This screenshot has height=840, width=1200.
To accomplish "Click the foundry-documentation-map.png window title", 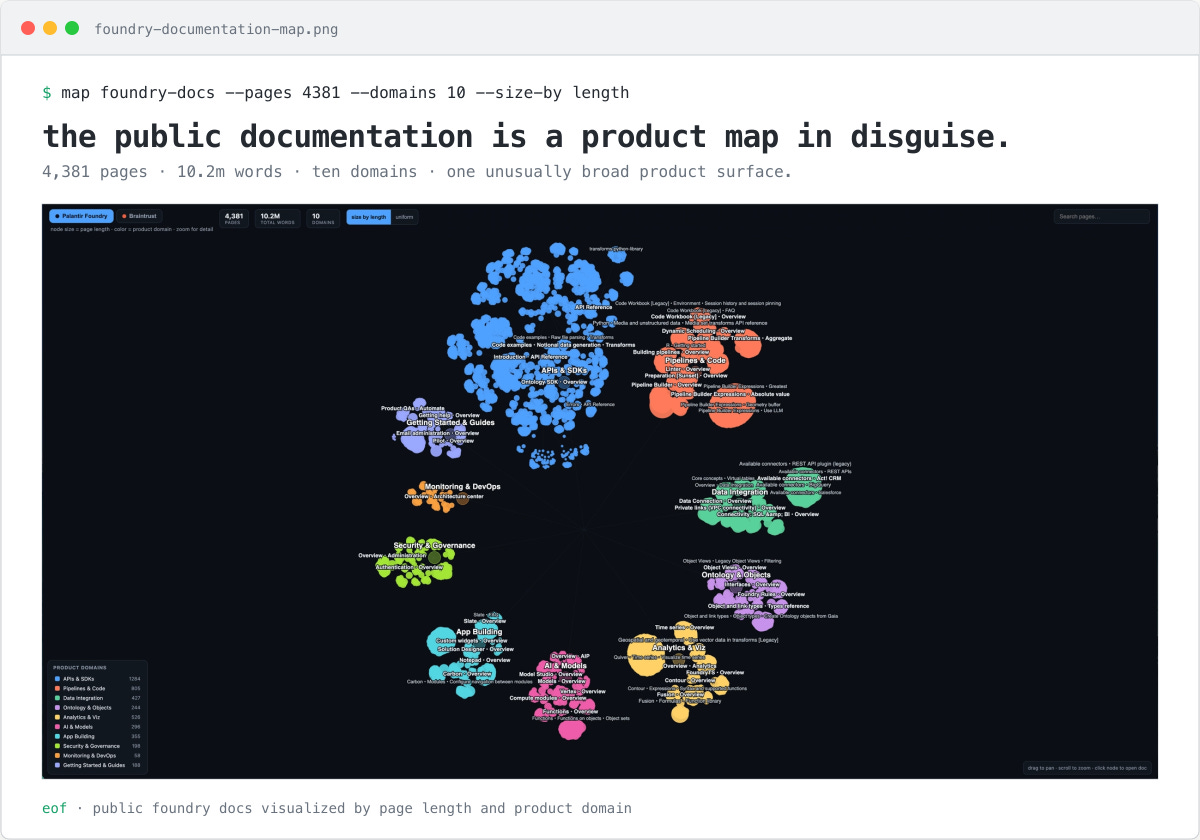I will (x=216, y=29).
